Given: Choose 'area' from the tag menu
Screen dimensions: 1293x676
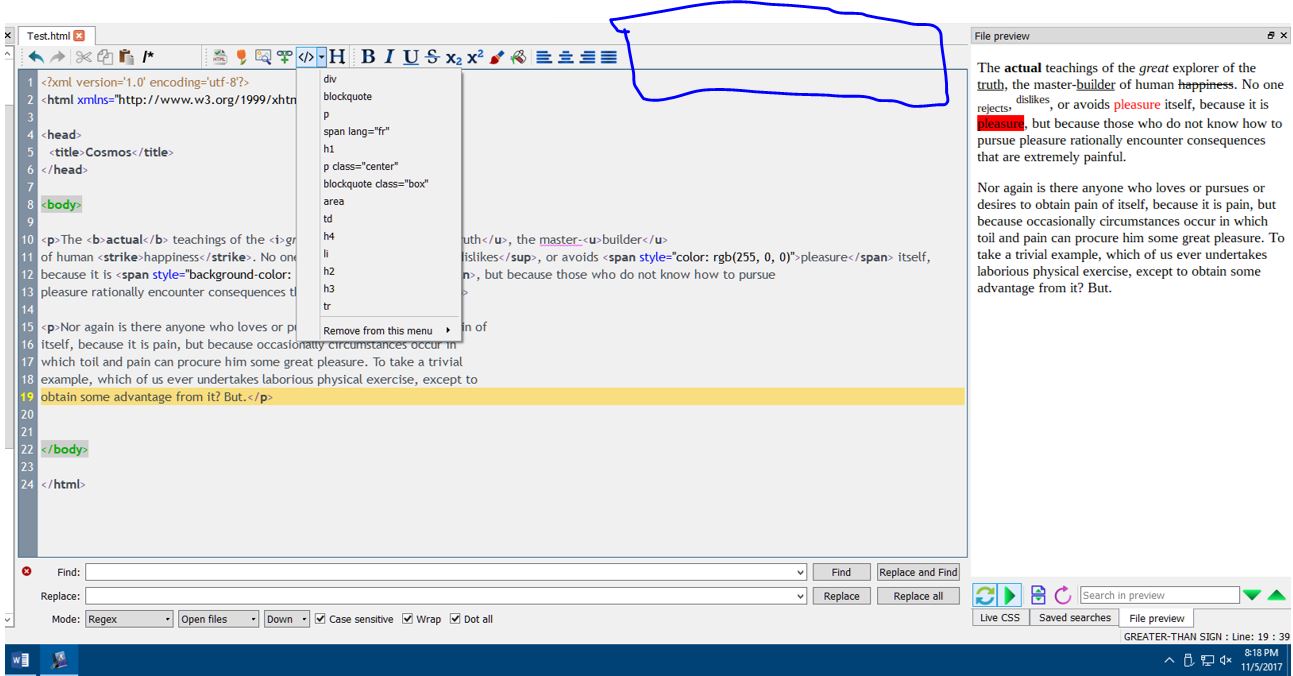Looking at the screenshot, I should point(333,201).
